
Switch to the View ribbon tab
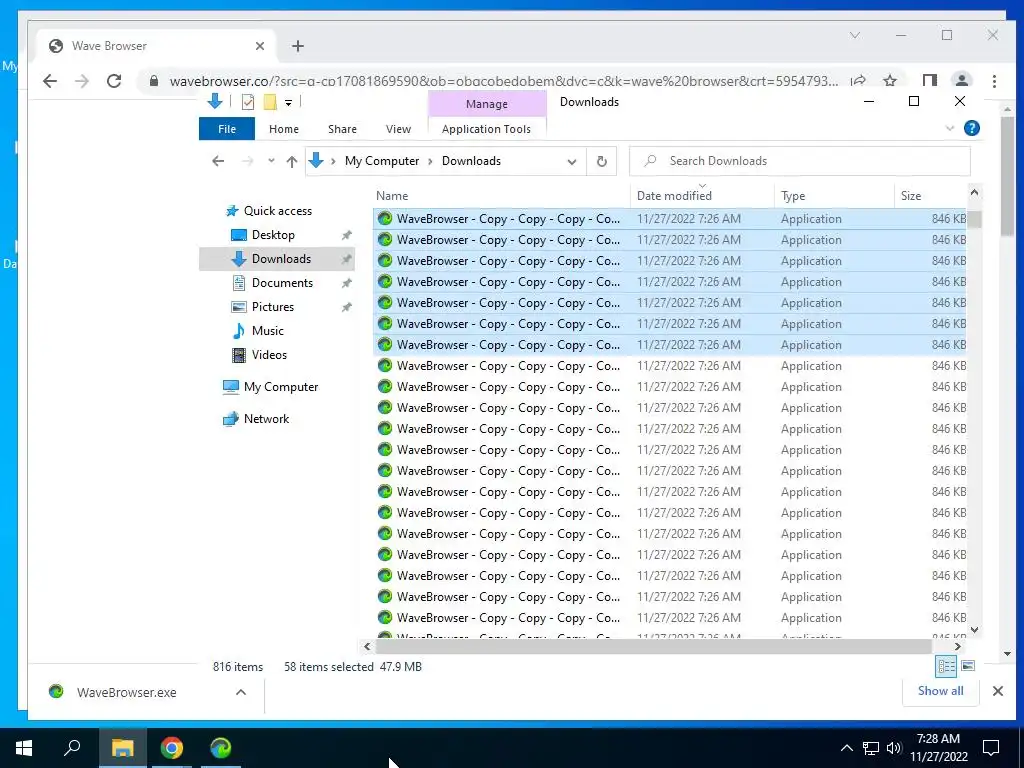[x=398, y=129]
